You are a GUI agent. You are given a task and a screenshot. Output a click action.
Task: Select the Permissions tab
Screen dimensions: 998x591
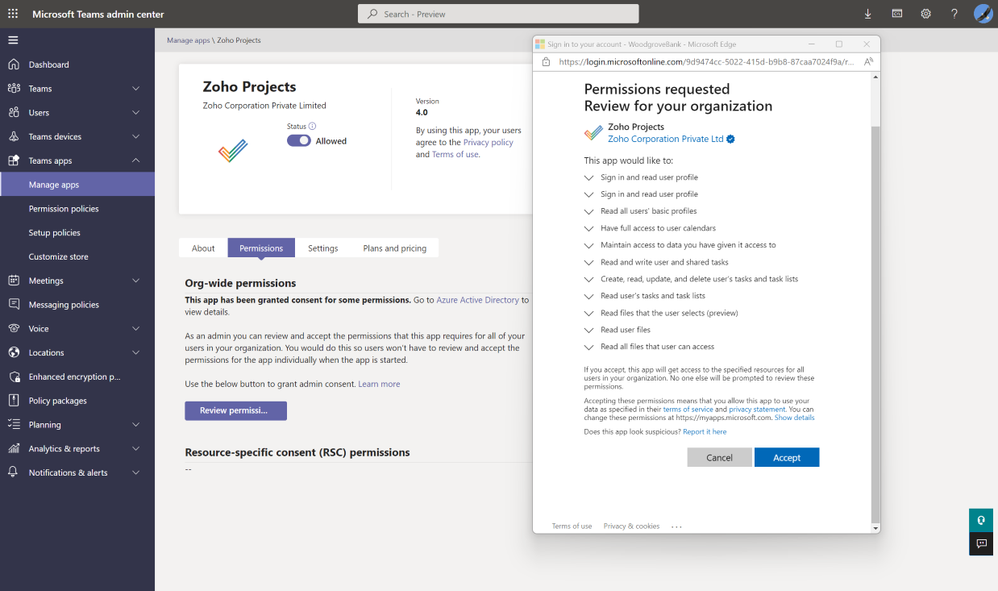261,248
